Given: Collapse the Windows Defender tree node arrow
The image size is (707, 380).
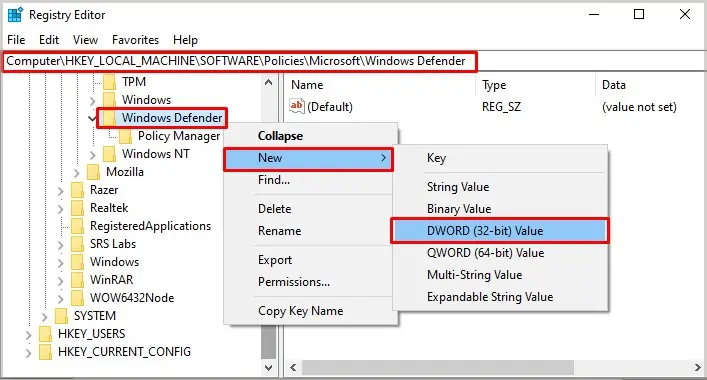Looking at the screenshot, I should pos(92,119).
